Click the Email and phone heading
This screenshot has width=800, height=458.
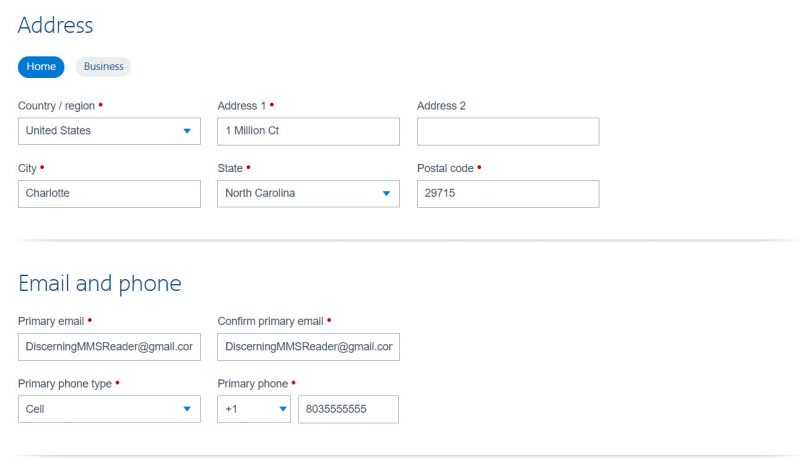(100, 283)
